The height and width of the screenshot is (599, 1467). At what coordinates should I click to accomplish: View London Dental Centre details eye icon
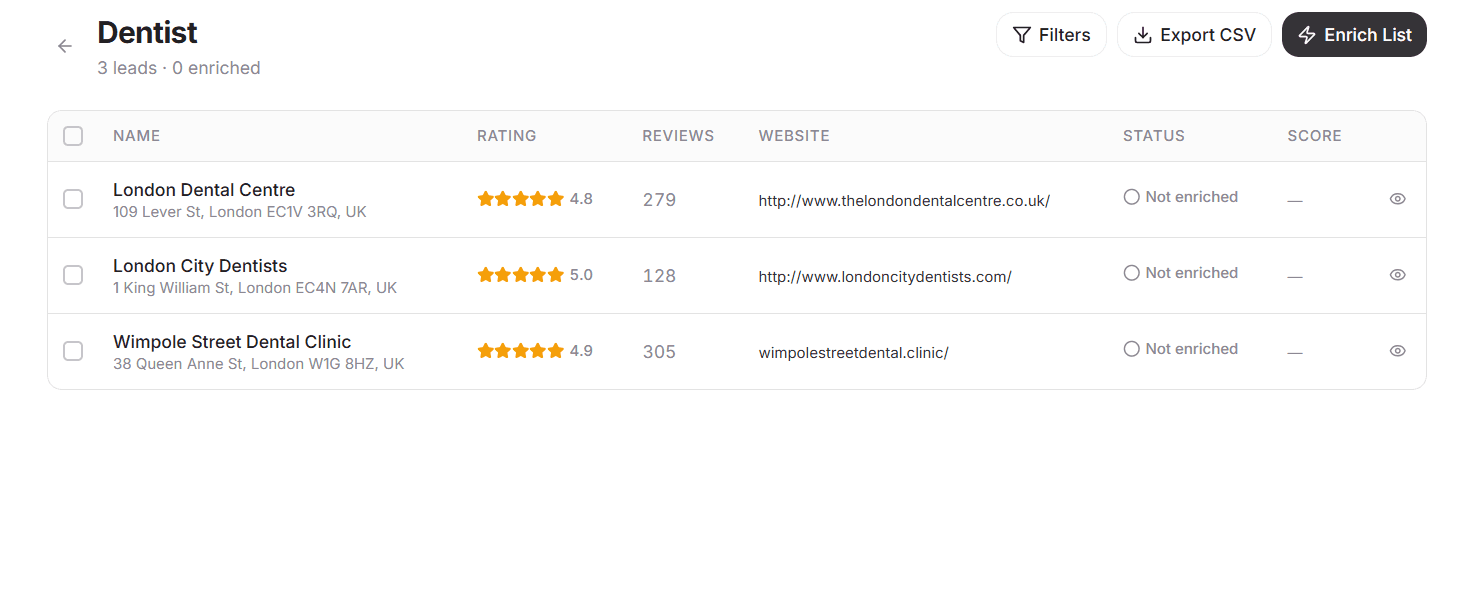pos(1397,199)
